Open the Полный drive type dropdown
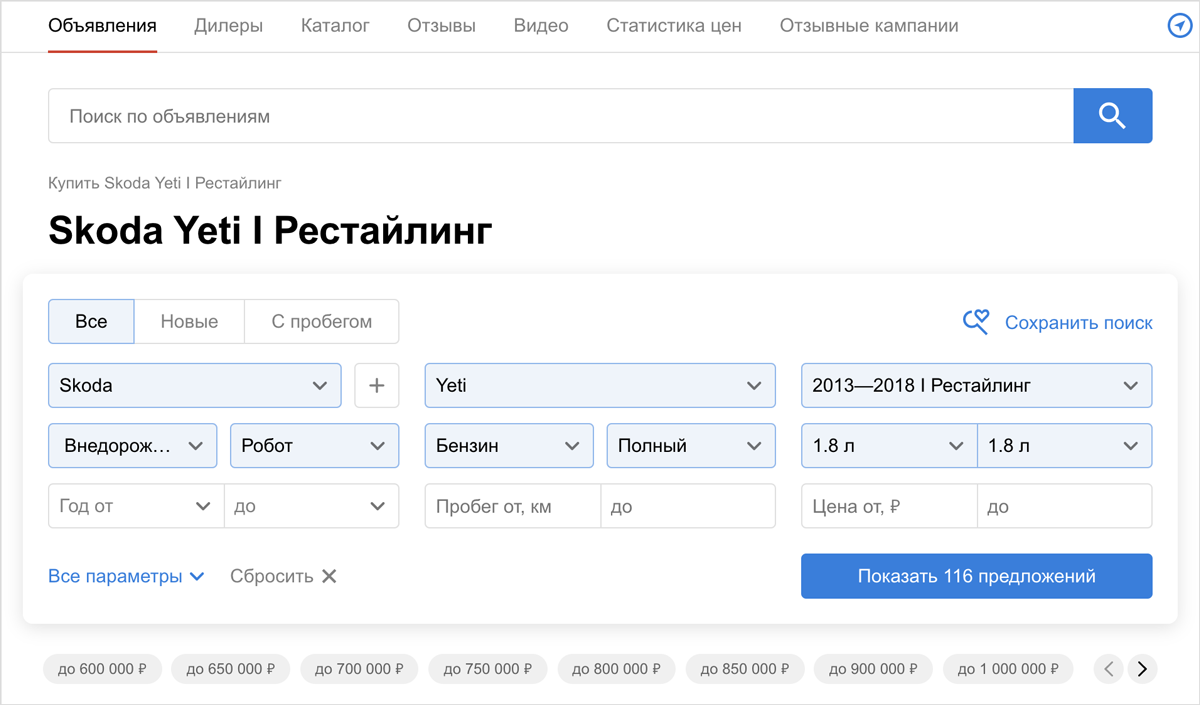The height and width of the screenshot is (705, 1200). coord(691,446)
